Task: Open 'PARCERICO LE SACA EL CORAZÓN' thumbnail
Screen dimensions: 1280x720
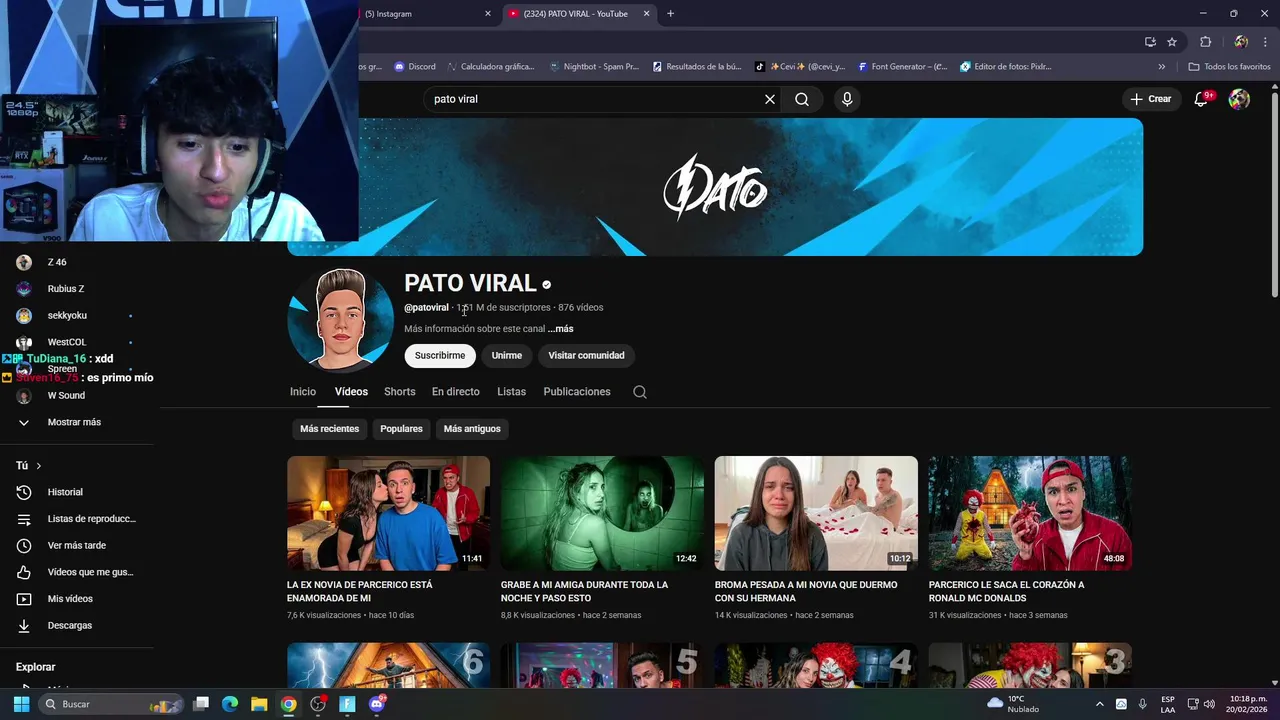Action: pyautogui.click(x=1030, y=513)
